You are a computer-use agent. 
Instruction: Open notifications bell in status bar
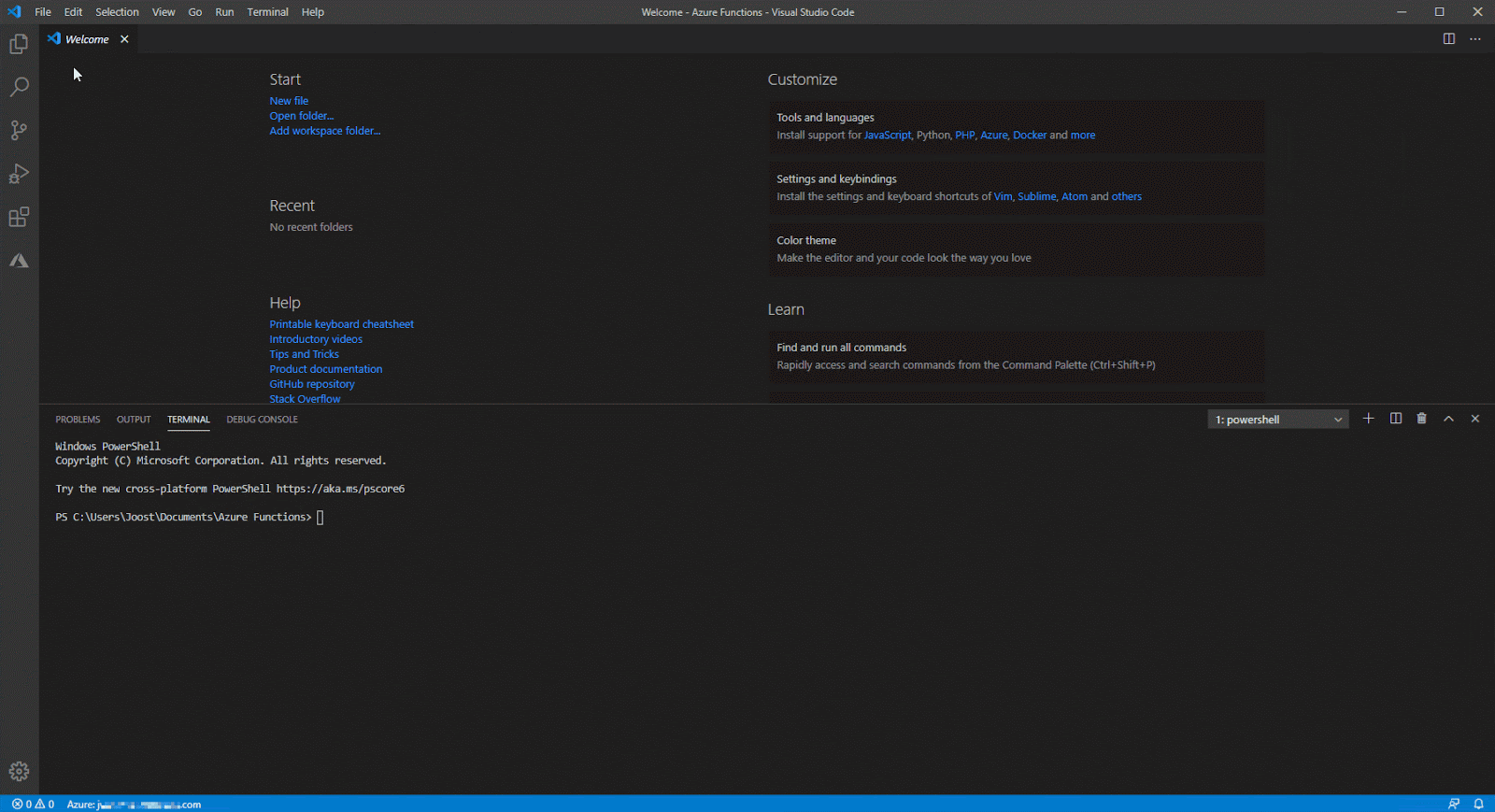(x=1479, y=804)
